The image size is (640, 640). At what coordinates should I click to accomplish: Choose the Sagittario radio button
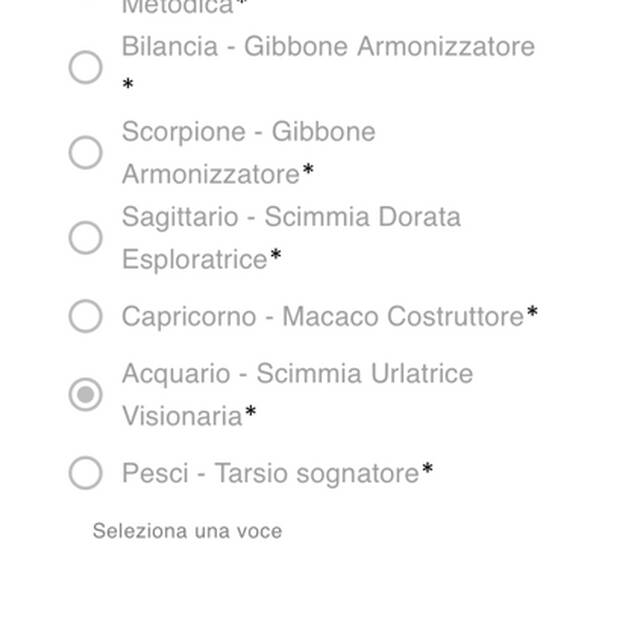tap(85, 238)
